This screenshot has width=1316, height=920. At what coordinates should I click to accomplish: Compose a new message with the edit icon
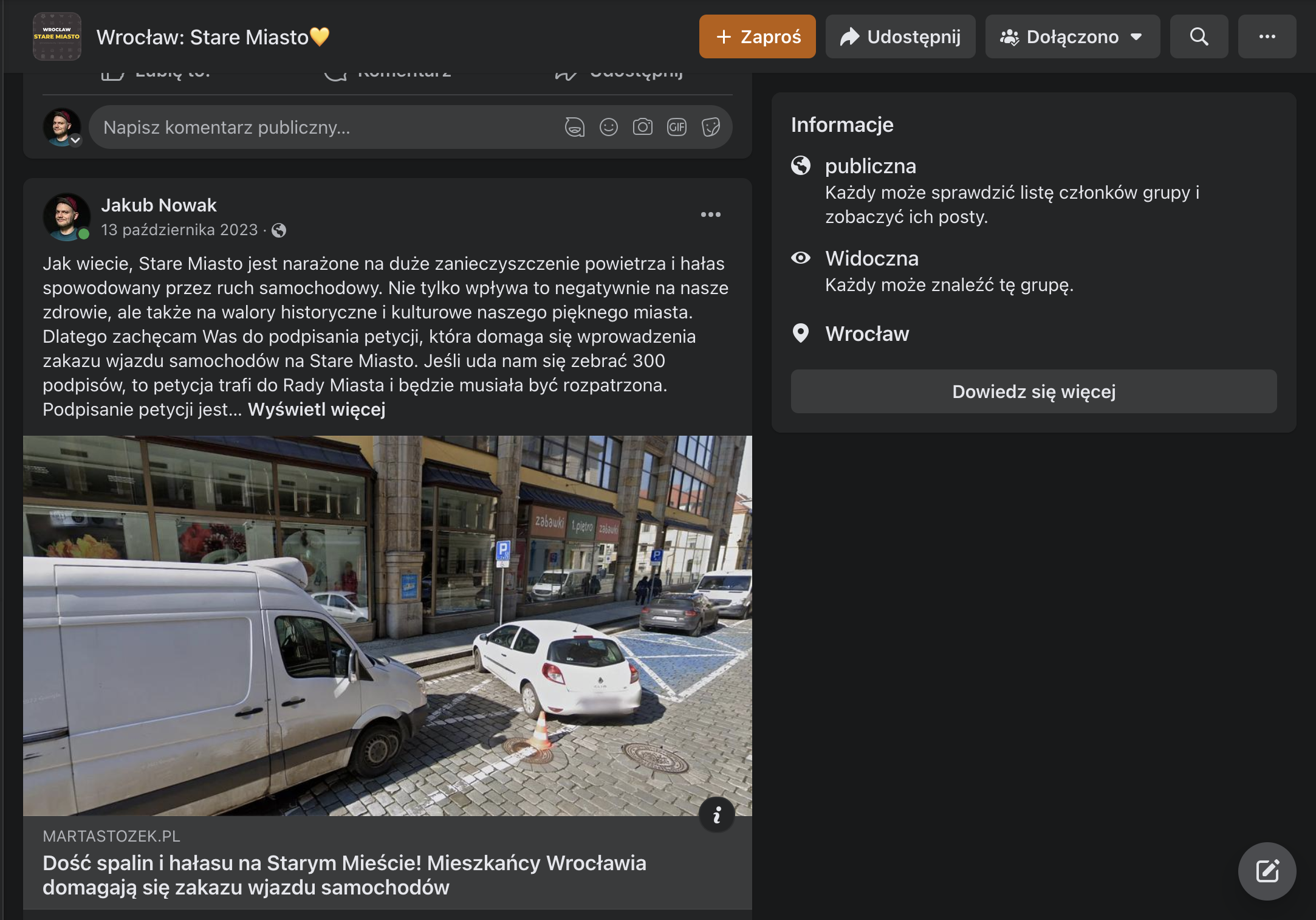(1267, 871)
